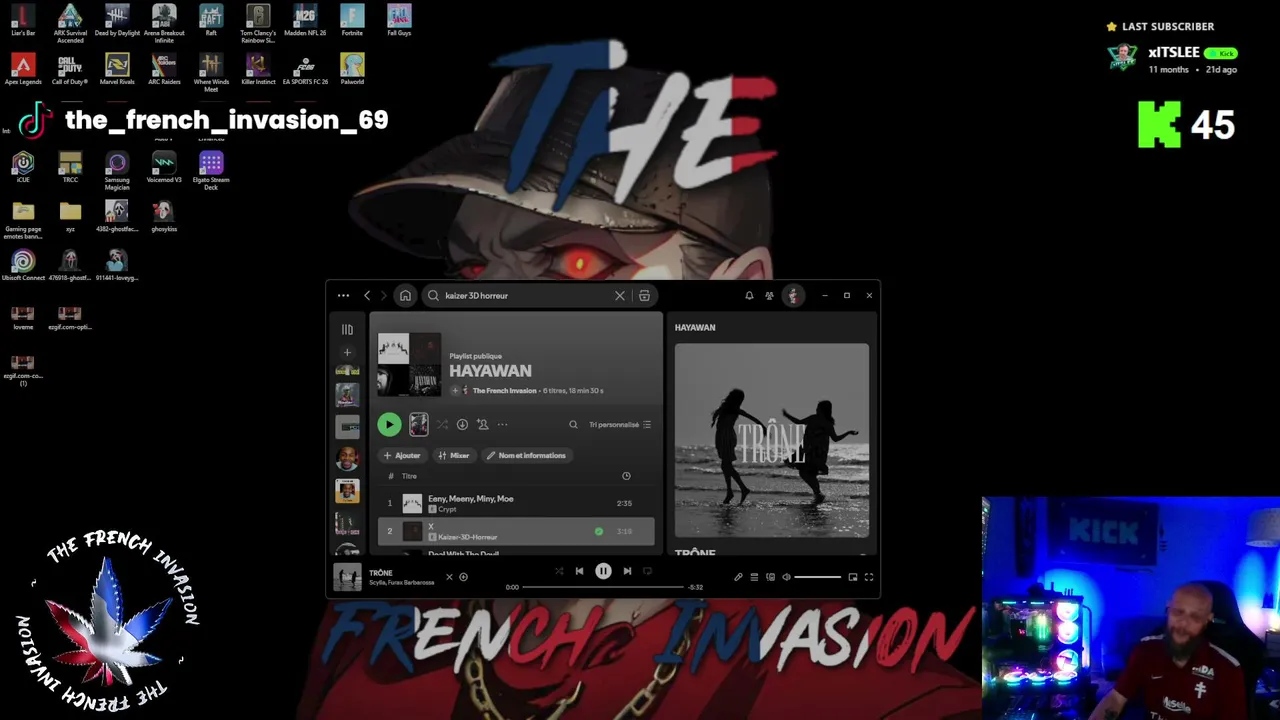Open the Ubisoft Connect desktop shortcut
The width and height of the screenshot is (1280, 720).
[23, 265]
